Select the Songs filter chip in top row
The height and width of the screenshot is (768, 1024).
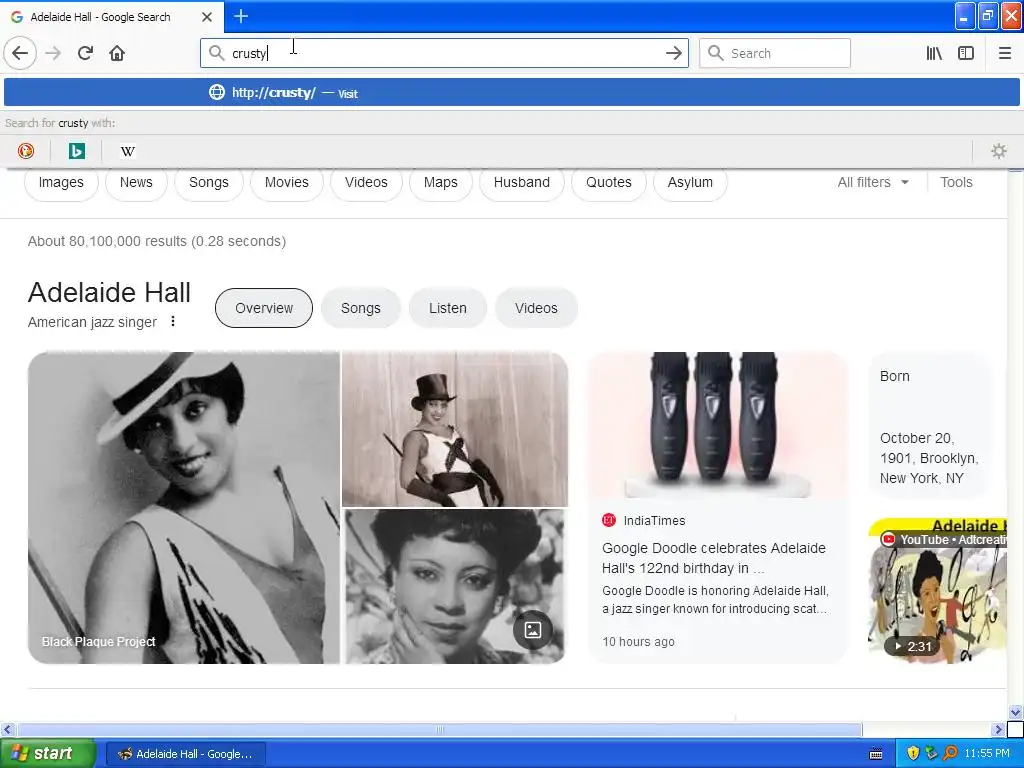(x=208, y=182)
